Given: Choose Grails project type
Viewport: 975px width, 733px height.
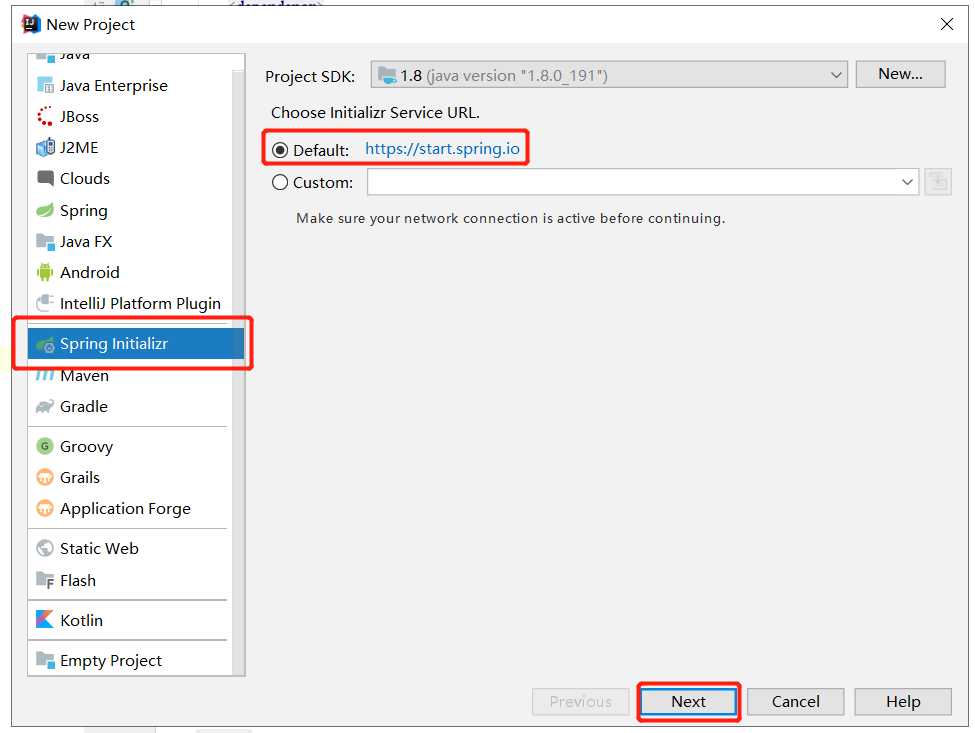Looking at the screenshot, I should point(130,477).
